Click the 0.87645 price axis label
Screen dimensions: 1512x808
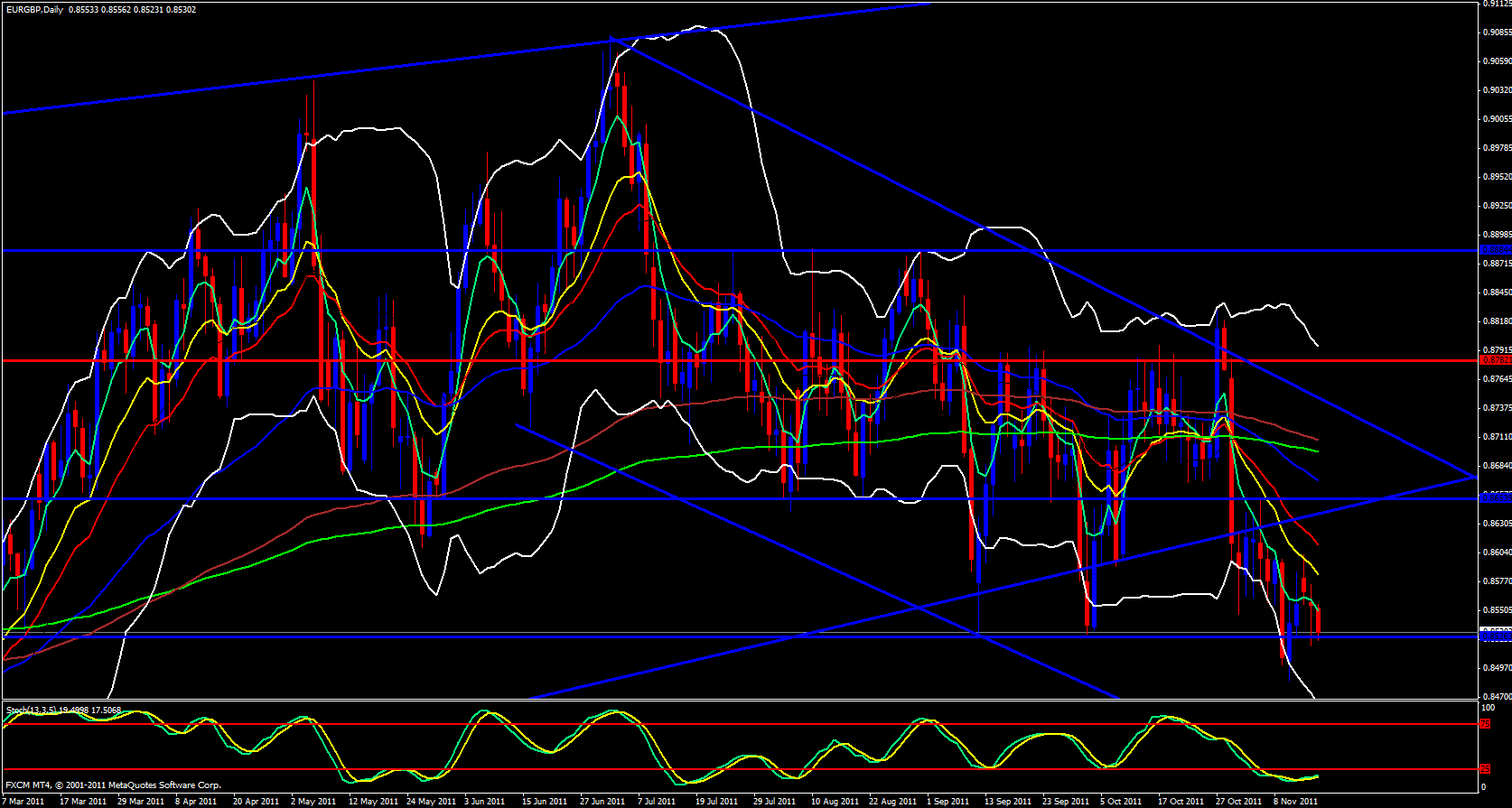pos(1497,379)
